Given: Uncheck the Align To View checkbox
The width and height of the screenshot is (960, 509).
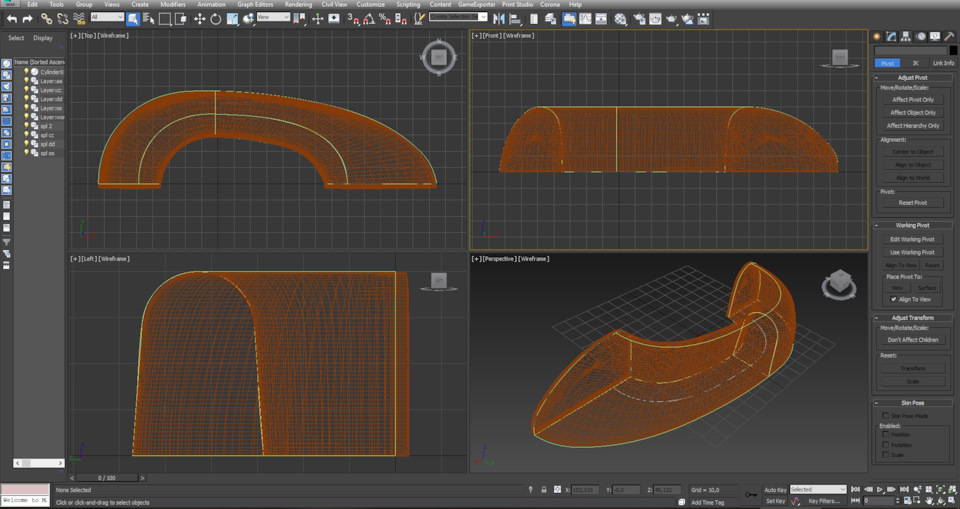Looking at the screenshot, I should (x=894, y=299).
